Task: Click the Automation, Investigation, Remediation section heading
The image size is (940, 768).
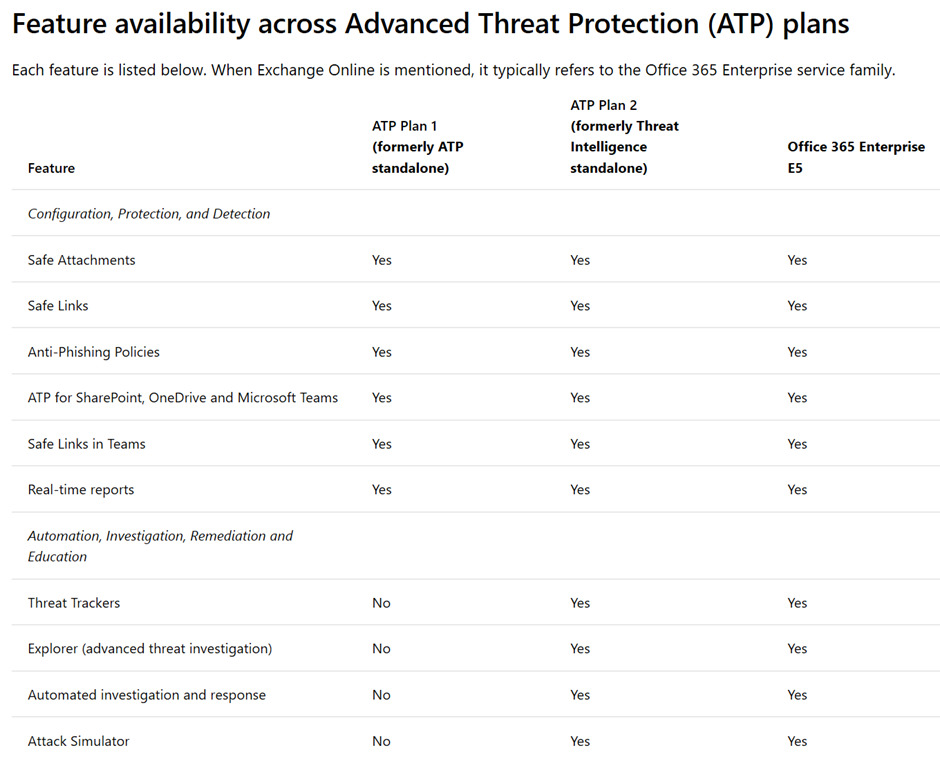Action: 160,546
